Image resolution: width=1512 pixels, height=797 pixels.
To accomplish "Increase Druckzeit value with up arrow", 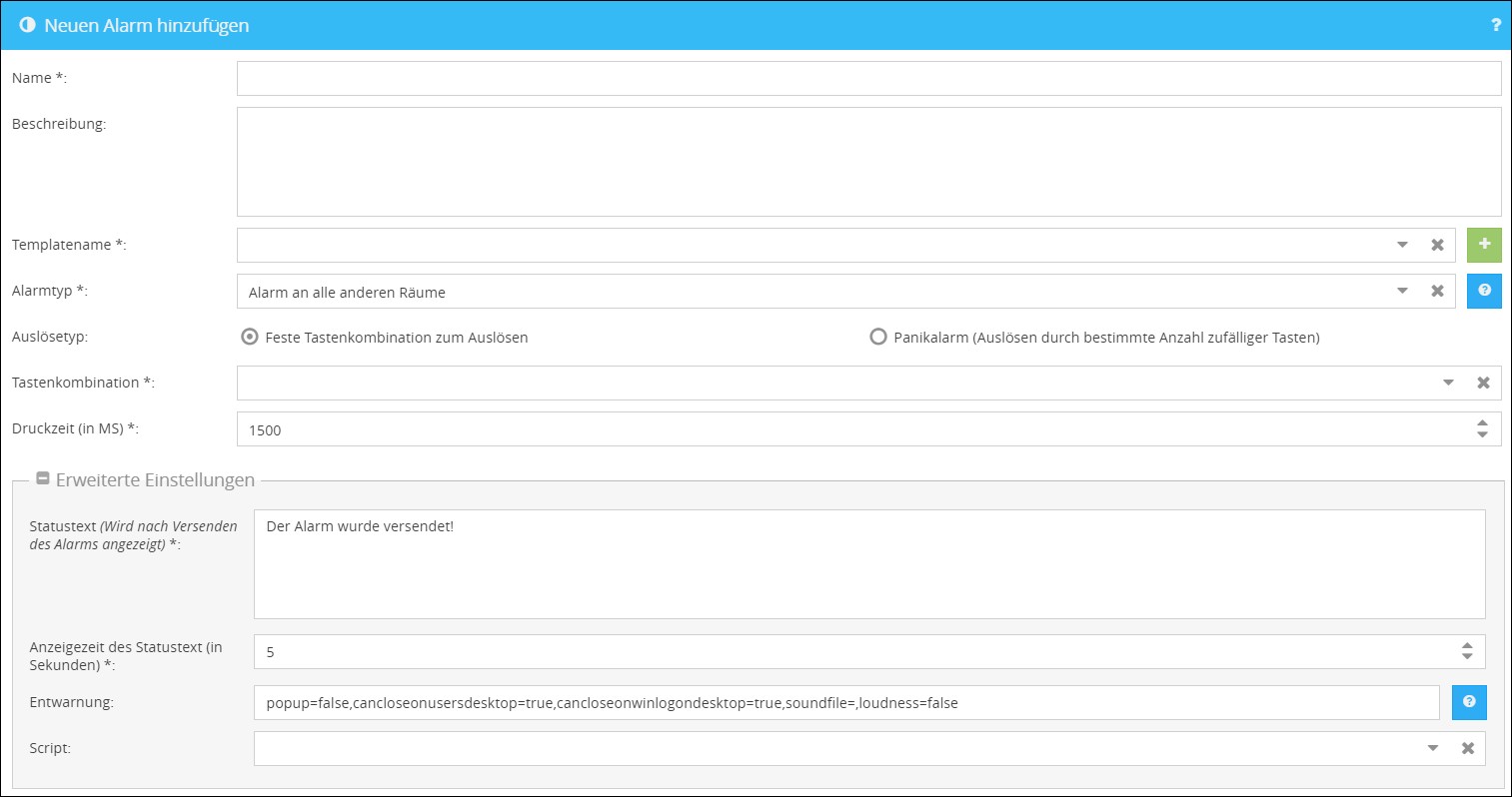I will [x=1482, y=422].
